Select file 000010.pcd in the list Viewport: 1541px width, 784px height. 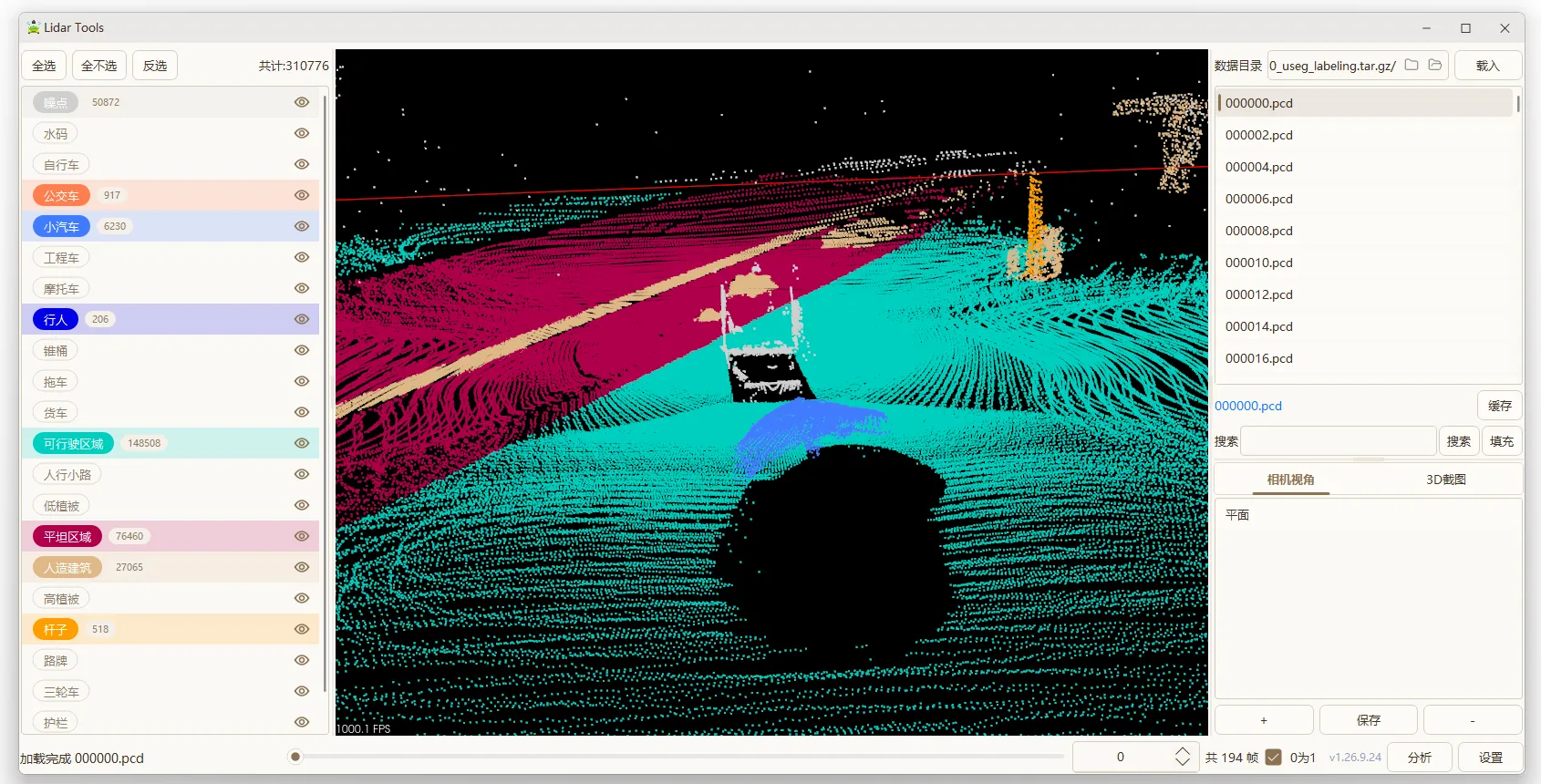[1366, 263]
